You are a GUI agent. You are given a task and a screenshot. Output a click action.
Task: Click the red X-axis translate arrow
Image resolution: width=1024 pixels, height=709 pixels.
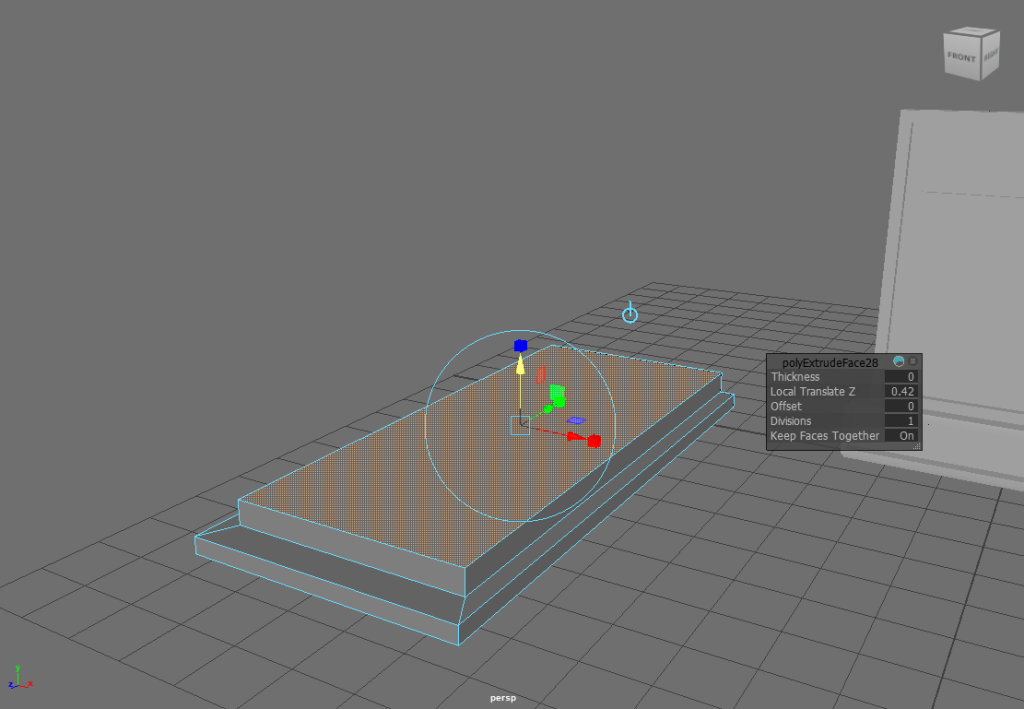point(575,436)
